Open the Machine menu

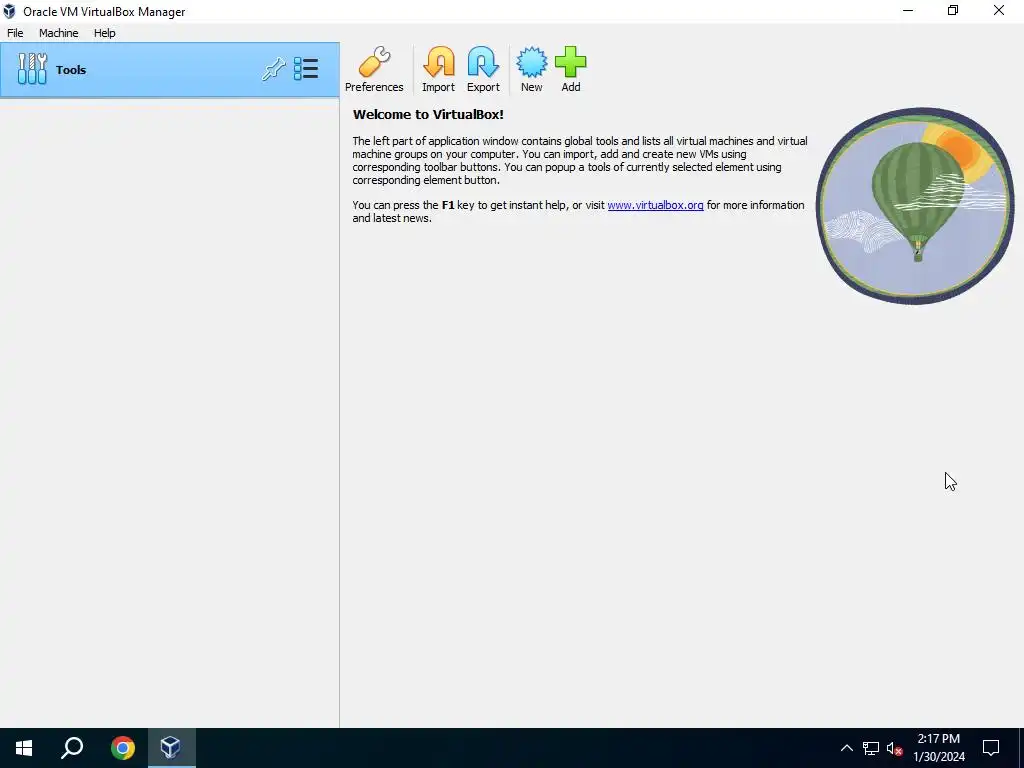pyautogui.click(x=59, y=33)
